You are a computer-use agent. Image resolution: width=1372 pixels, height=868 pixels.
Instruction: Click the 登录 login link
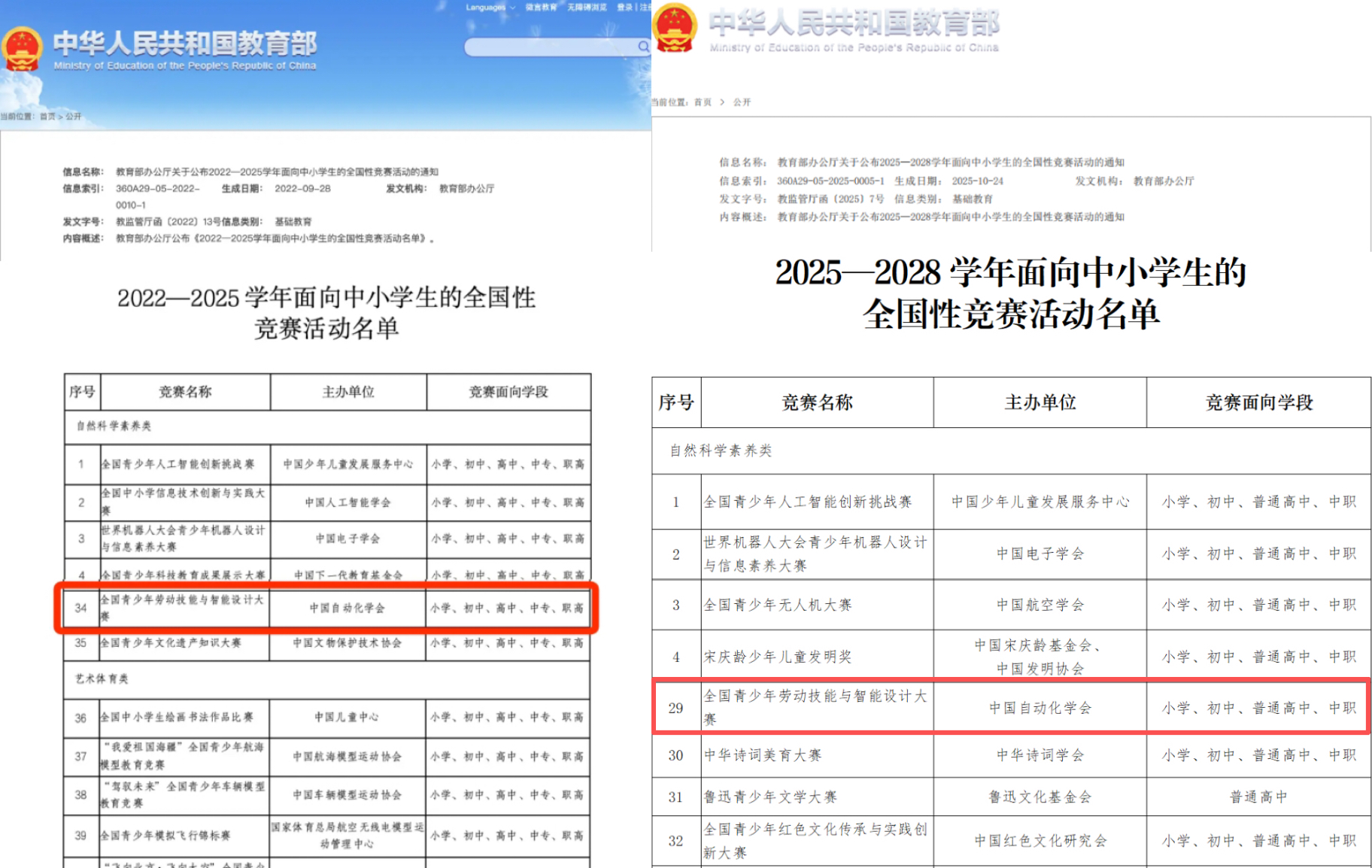pos(624,8)
